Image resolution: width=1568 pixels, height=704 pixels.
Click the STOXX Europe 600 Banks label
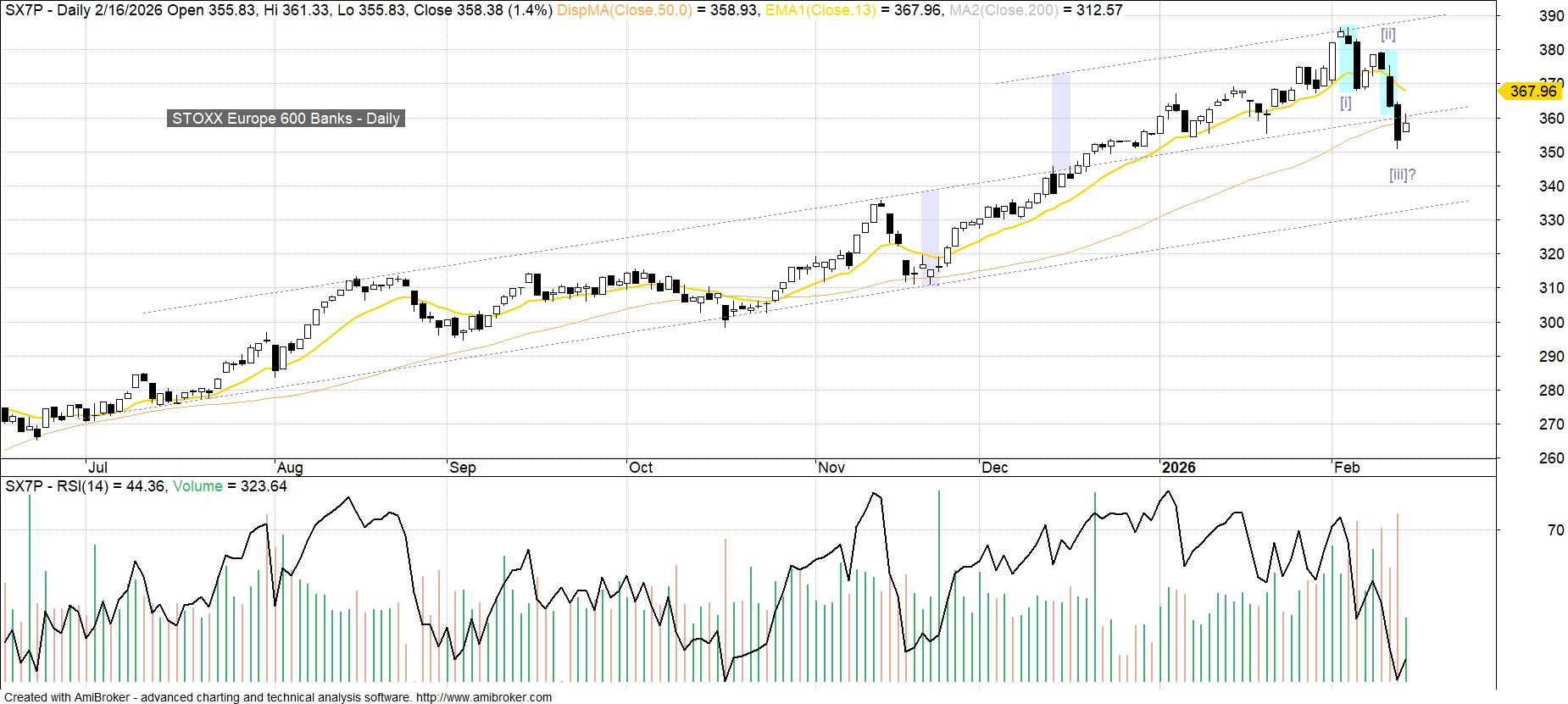point(286,119)
